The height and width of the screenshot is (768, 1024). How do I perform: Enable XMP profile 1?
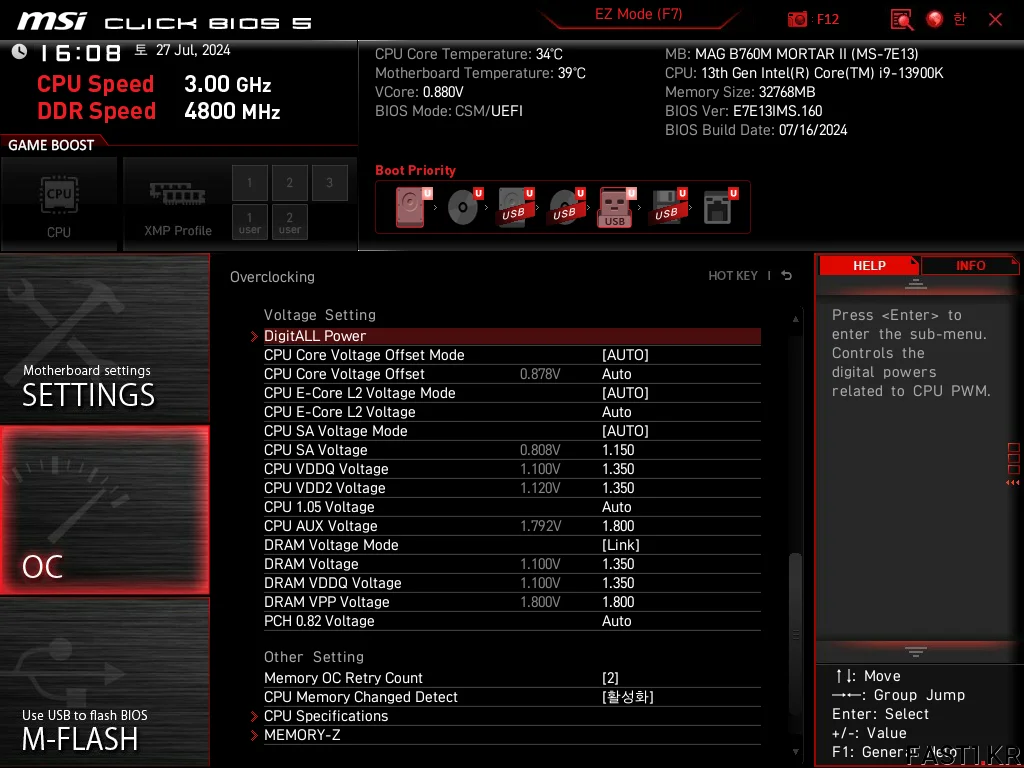pyautogui.click(x=249, y=183)
